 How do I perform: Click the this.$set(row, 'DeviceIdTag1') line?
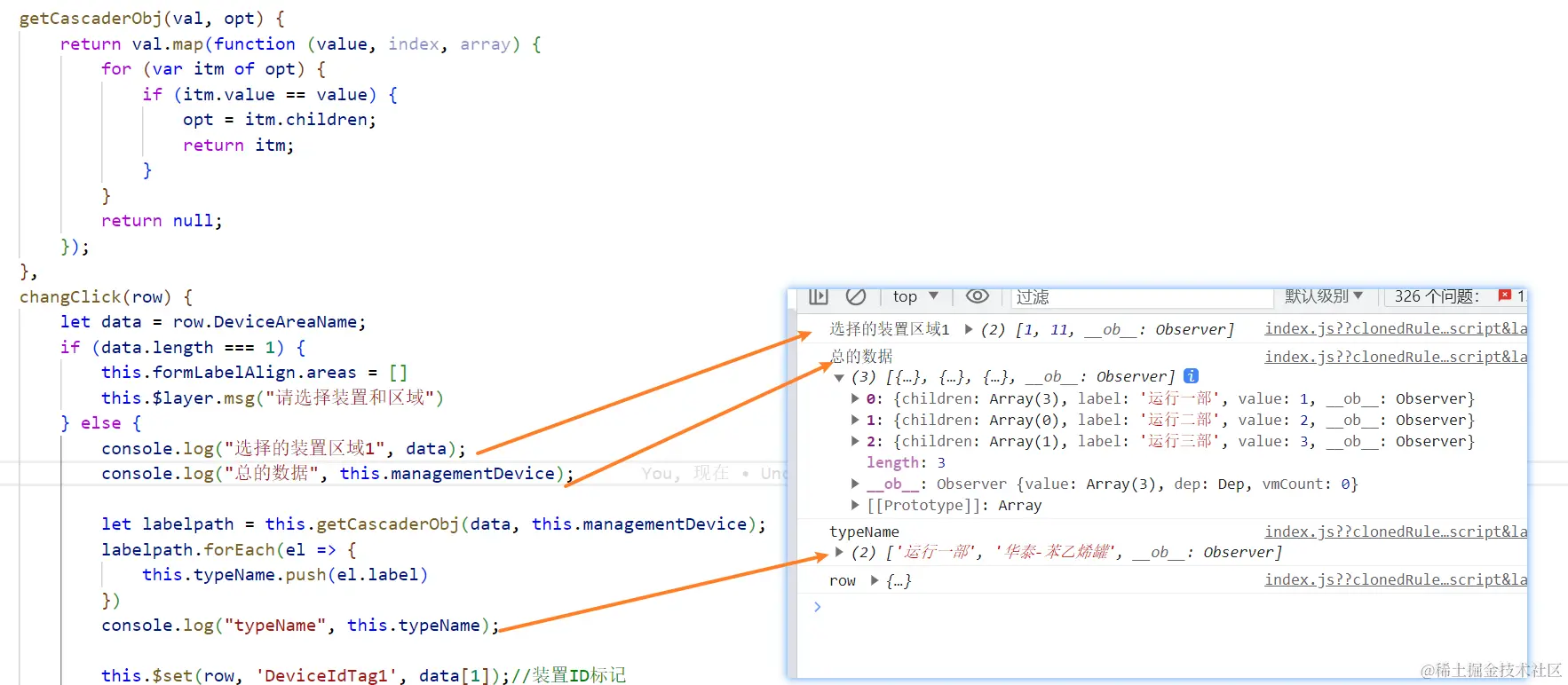(363, 675)
